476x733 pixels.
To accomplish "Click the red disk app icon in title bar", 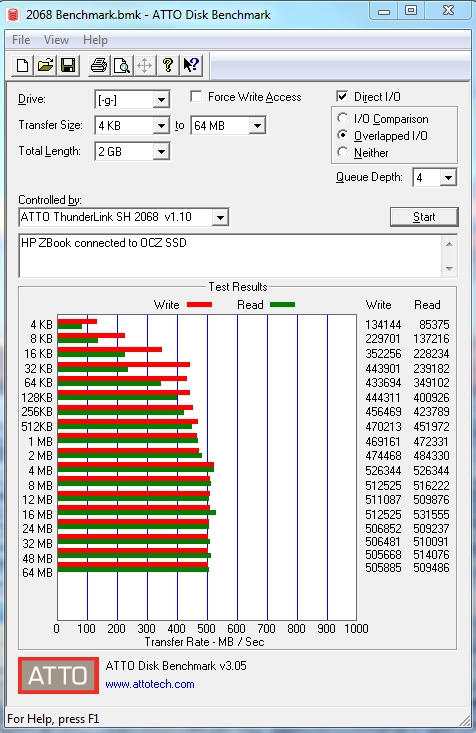I will (x=13, y=14).
